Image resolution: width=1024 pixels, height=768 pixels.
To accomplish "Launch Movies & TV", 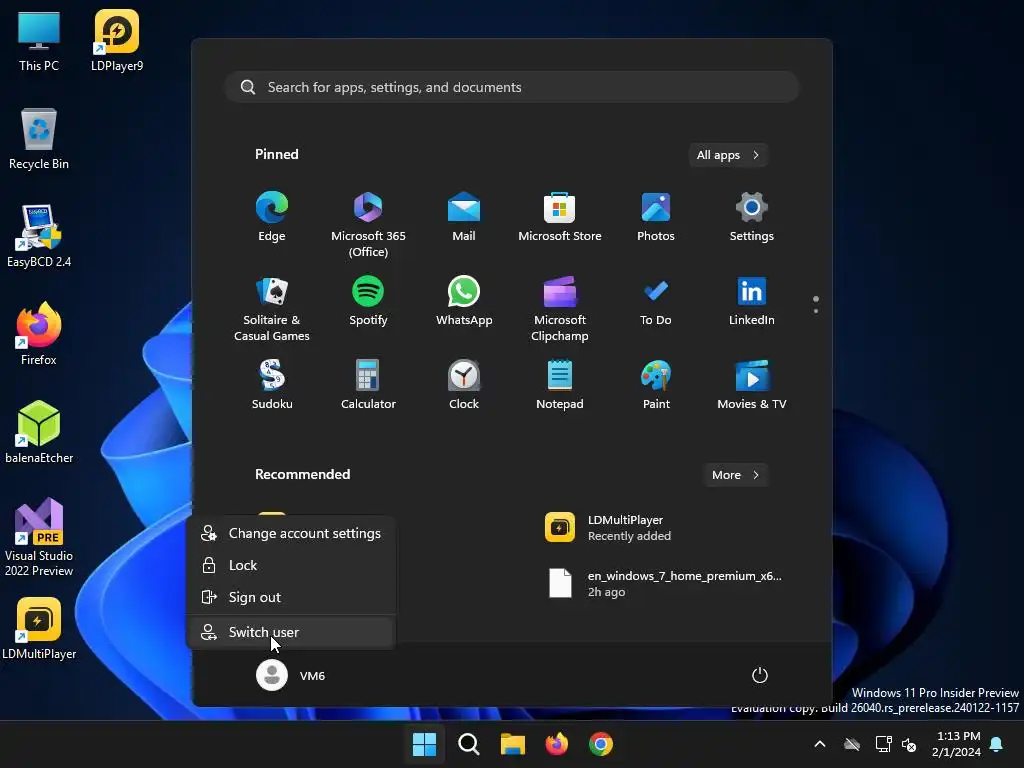I will 752,385.
